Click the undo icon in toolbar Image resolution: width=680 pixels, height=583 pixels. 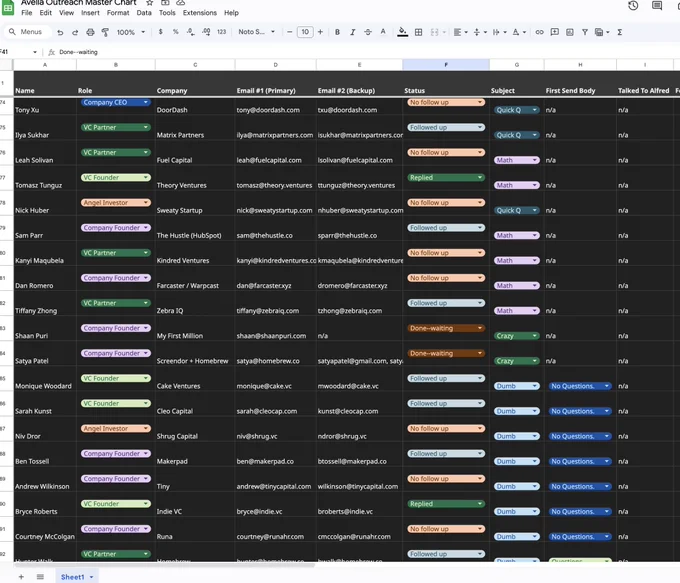tap(60, 32)
